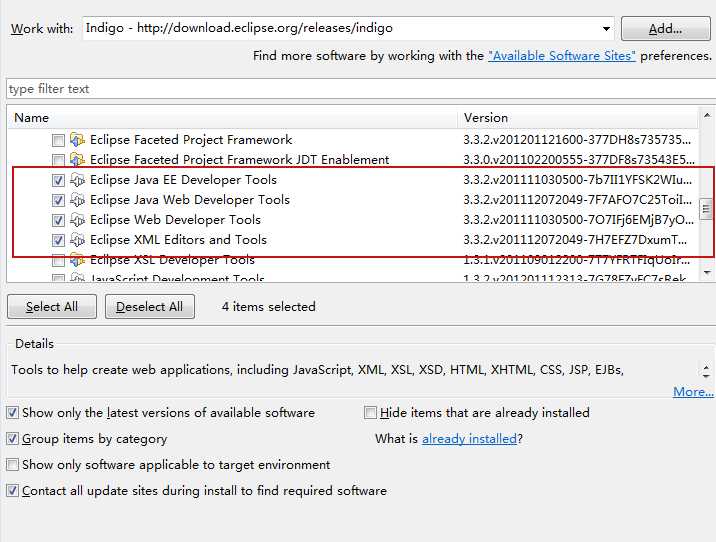Toggle Show only the latest versions option
This screenshot has height=542, width=716.
[12, 413]
